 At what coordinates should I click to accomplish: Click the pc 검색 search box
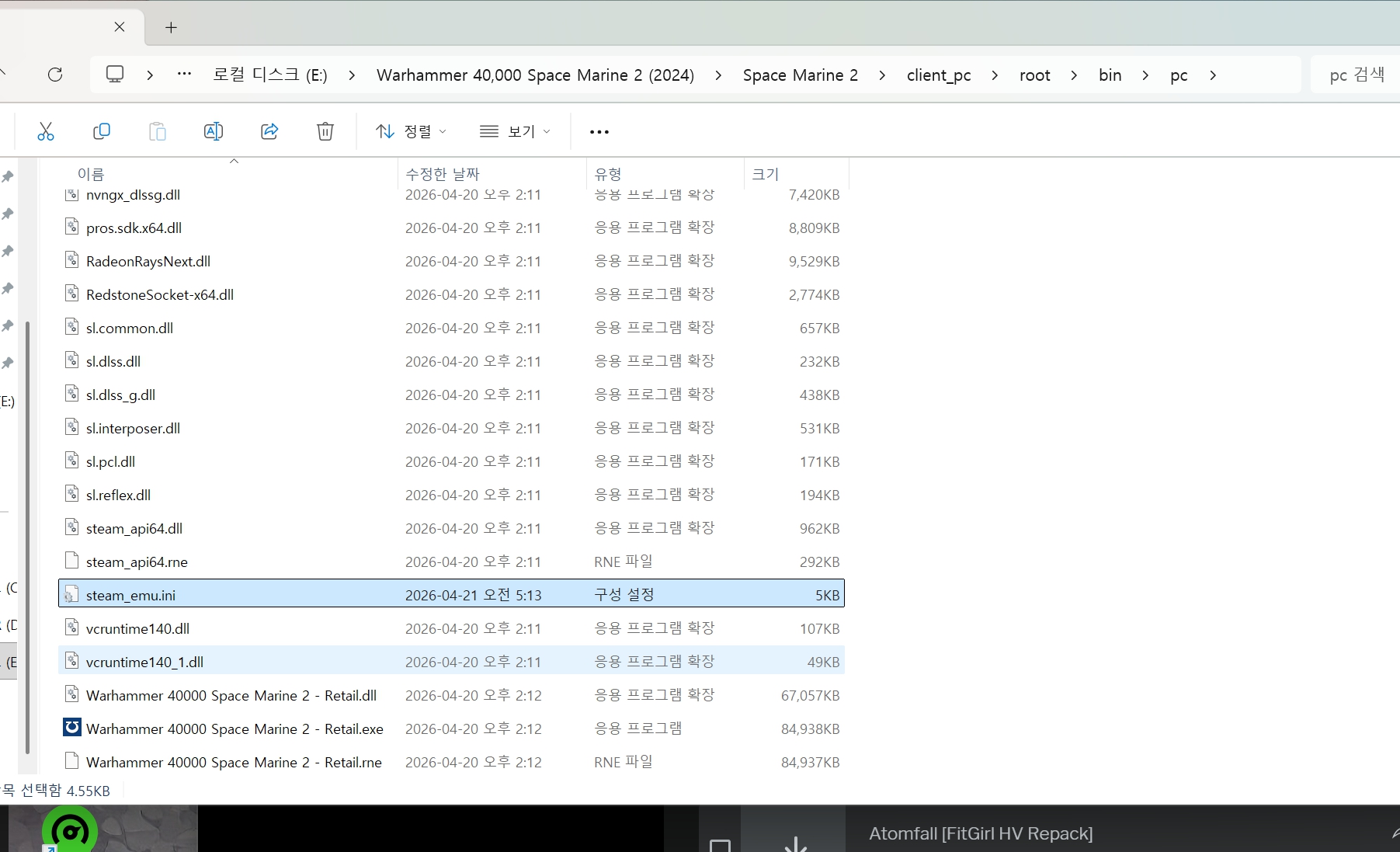click(x=1356, y=75)
